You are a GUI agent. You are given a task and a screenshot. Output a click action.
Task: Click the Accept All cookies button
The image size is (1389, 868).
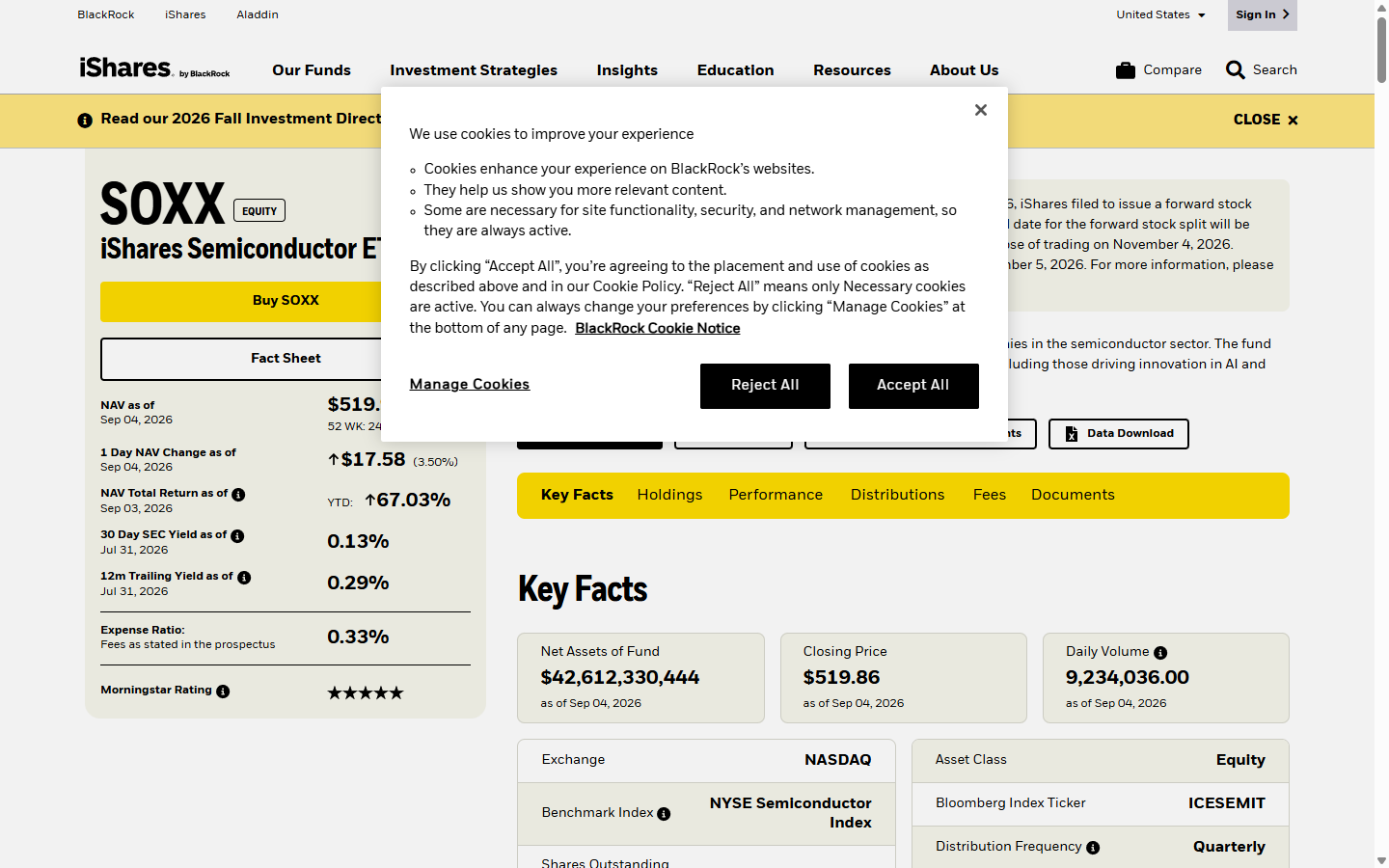[x=913, y=386]
